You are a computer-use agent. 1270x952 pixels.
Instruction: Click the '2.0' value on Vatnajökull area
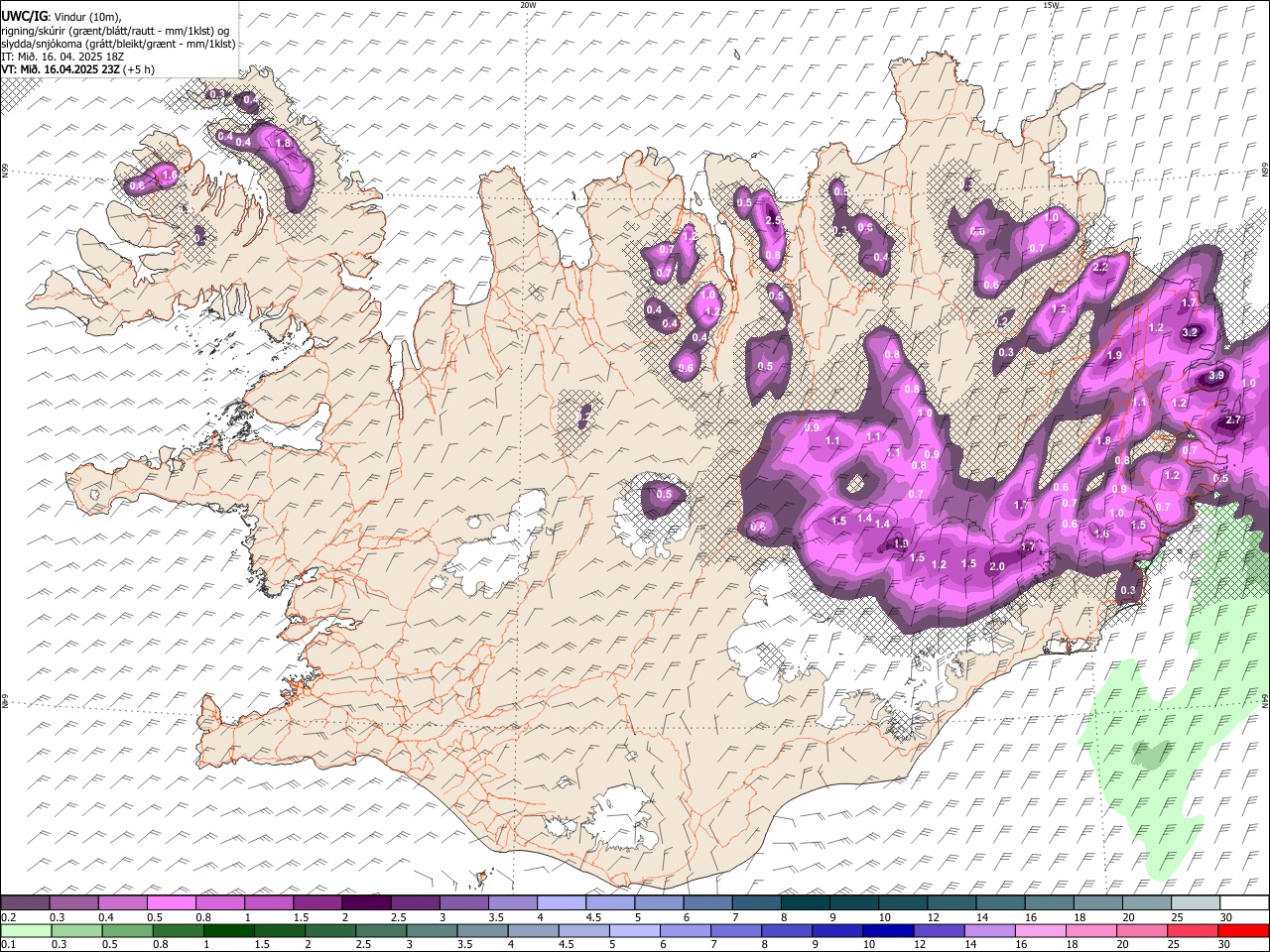pyautogui.click(x=997, y=565)
